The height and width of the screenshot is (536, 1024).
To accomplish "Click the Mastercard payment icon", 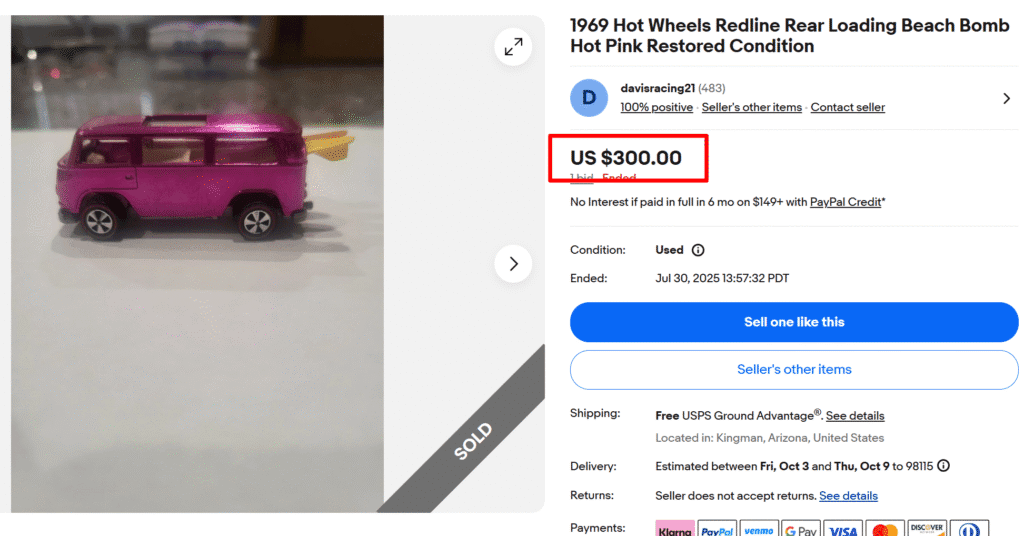I will pyautogui.click(x=885, y=529).
